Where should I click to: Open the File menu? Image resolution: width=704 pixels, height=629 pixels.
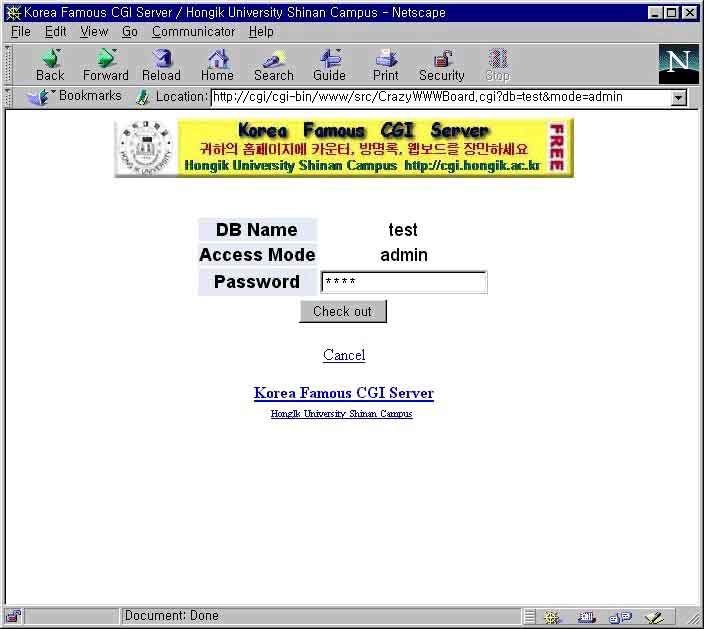(x=21, y=32)
